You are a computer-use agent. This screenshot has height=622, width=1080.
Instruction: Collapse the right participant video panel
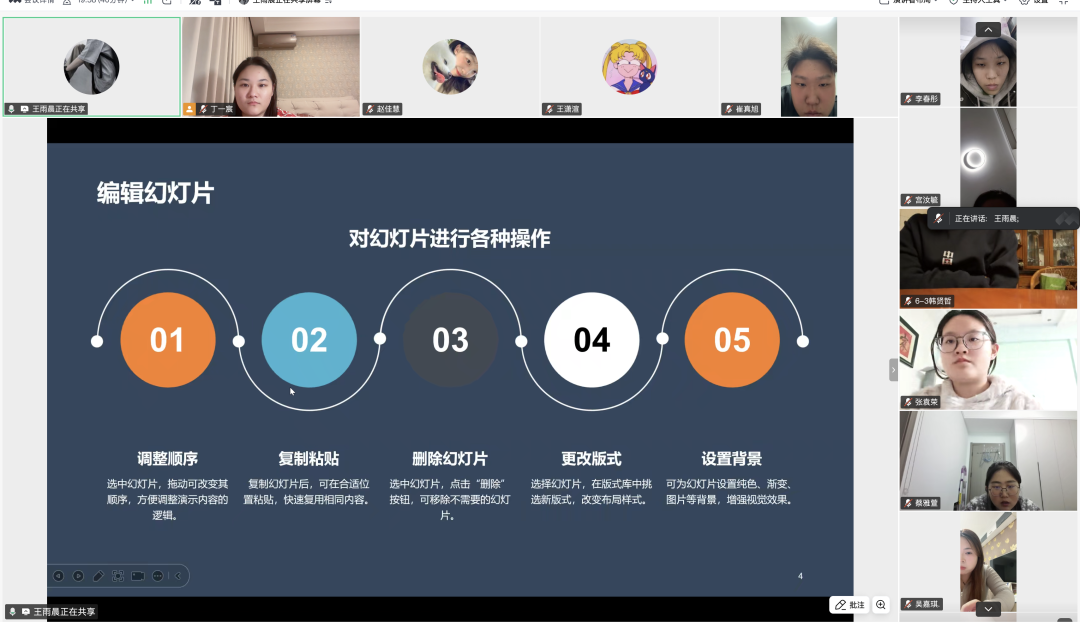[x=893, y=370]
